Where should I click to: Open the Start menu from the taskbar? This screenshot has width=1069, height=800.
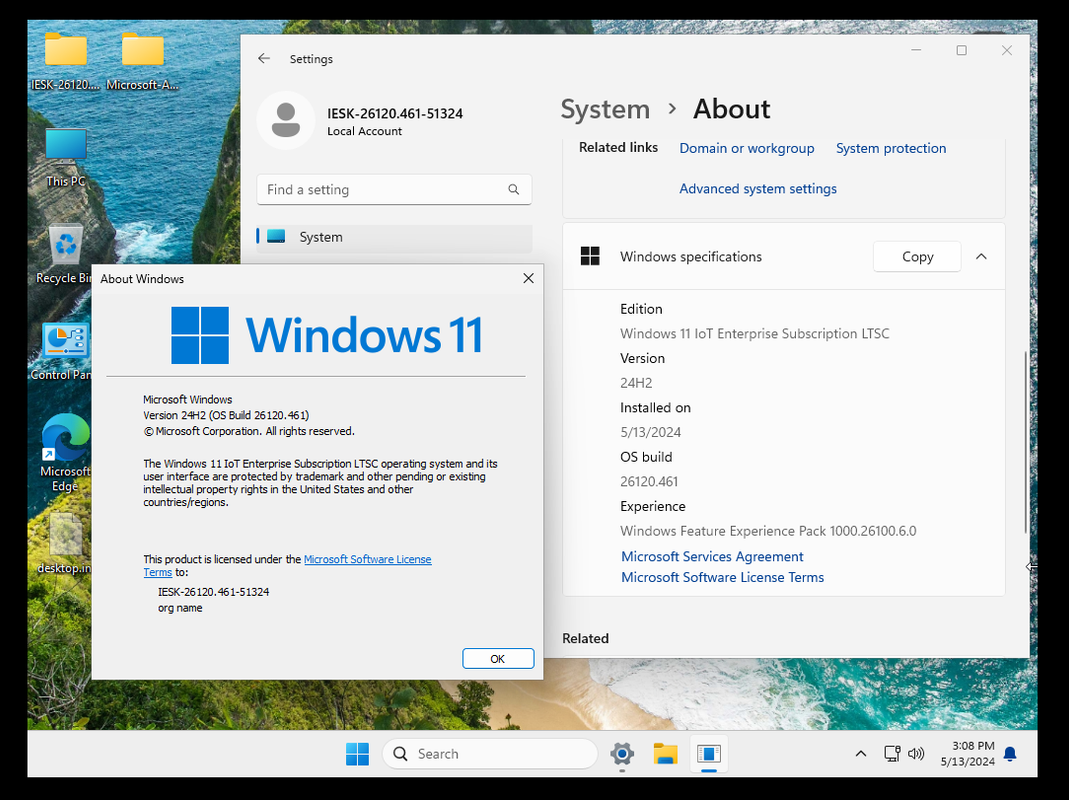coord(357,754)
